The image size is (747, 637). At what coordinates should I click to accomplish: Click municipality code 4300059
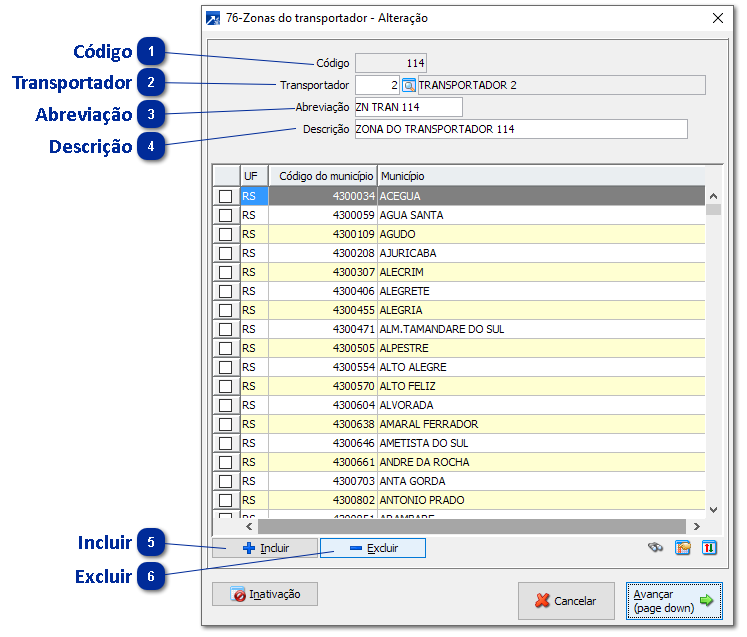coord(323,215)
